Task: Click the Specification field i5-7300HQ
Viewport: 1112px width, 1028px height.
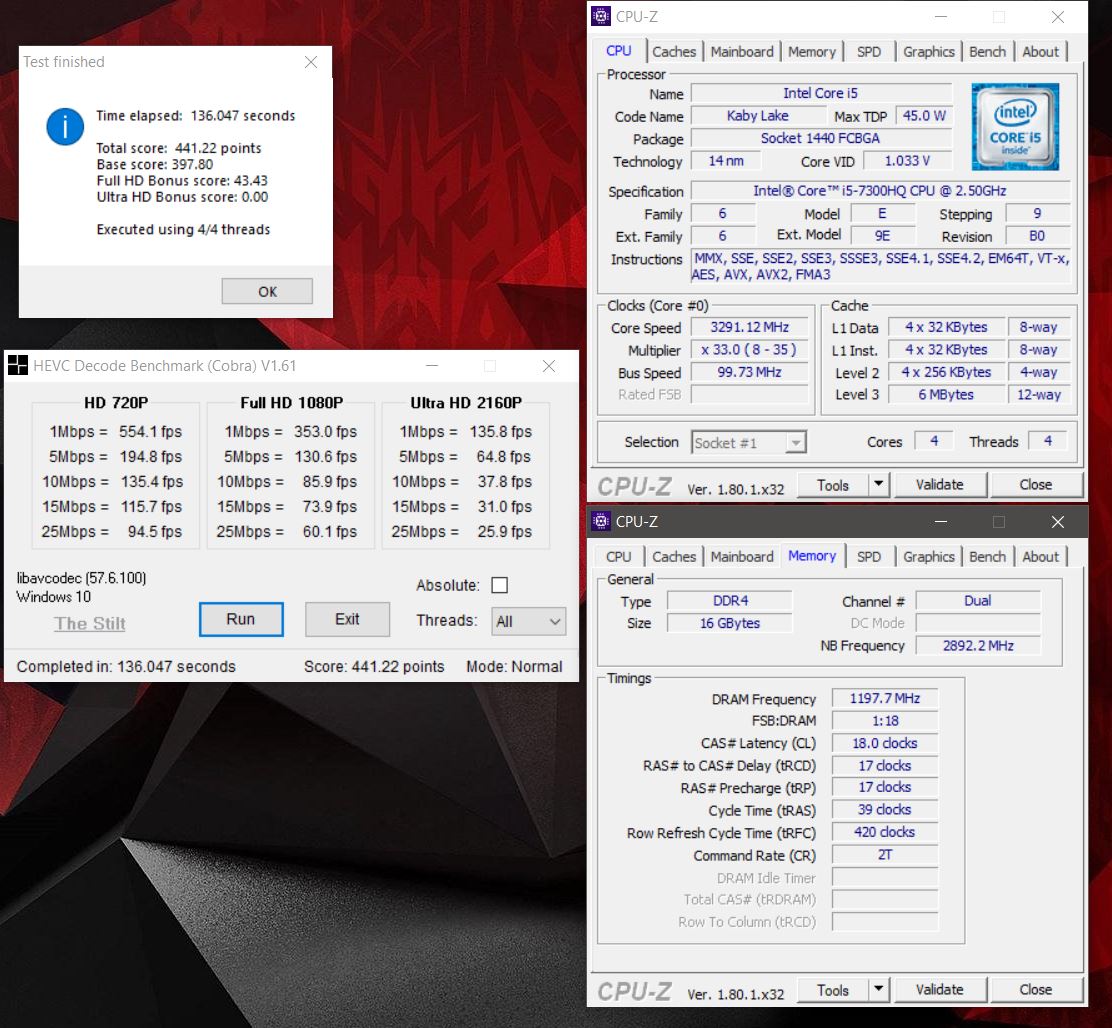Action: click(880, 191)
